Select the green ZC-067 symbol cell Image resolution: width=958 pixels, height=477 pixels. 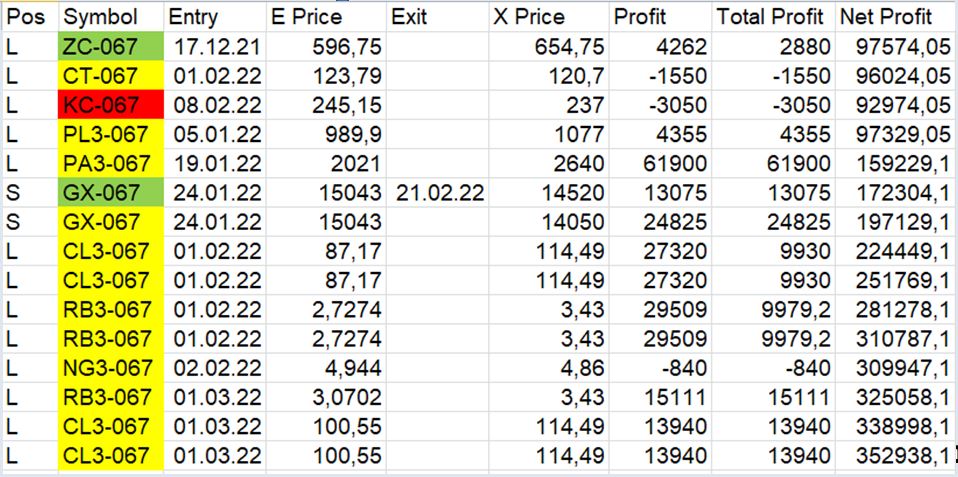point(108,46)
